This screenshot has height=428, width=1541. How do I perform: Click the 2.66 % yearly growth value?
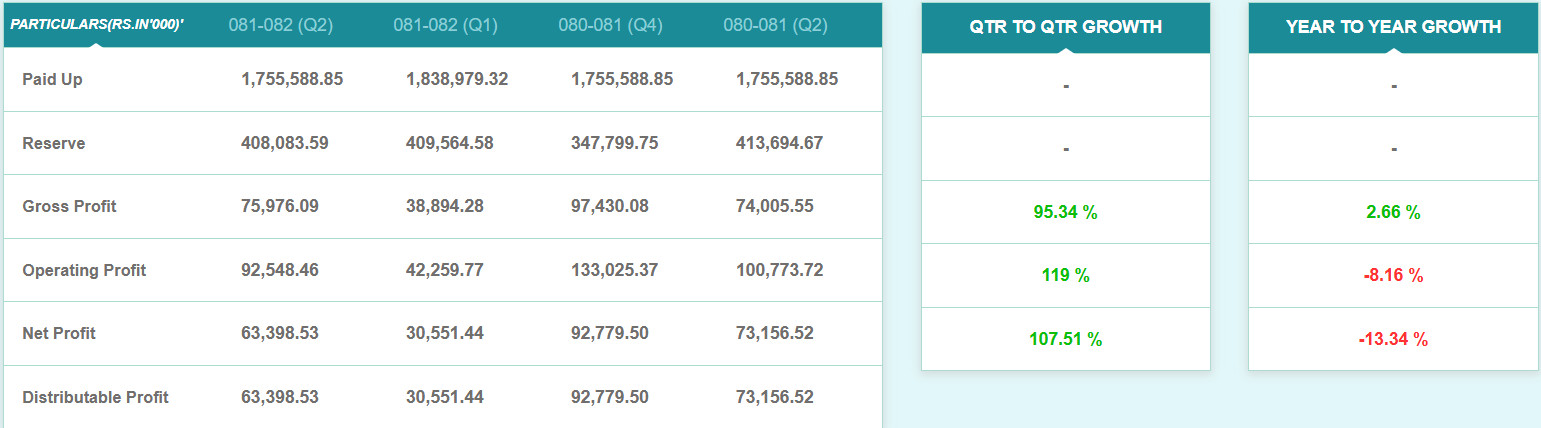pos(1393,212)
